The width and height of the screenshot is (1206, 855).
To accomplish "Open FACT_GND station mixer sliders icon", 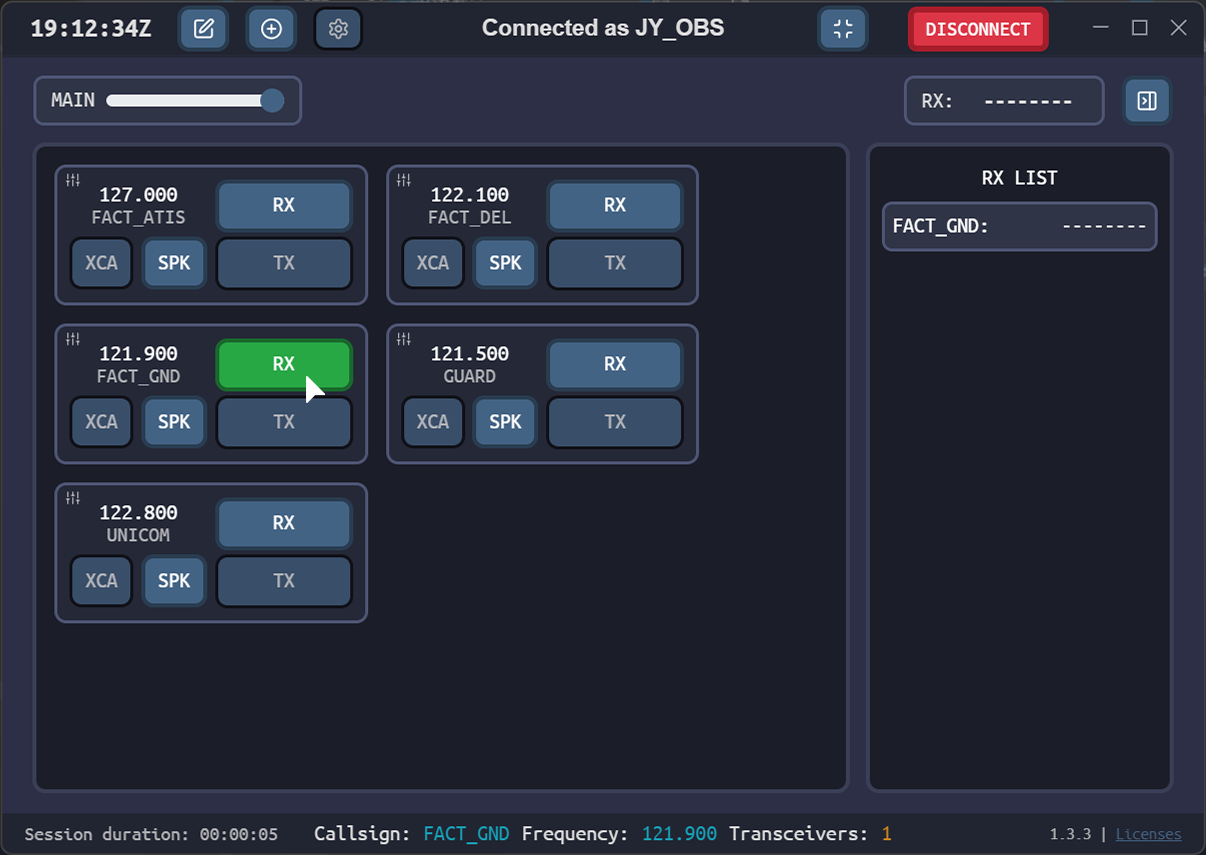I will 73,339.
